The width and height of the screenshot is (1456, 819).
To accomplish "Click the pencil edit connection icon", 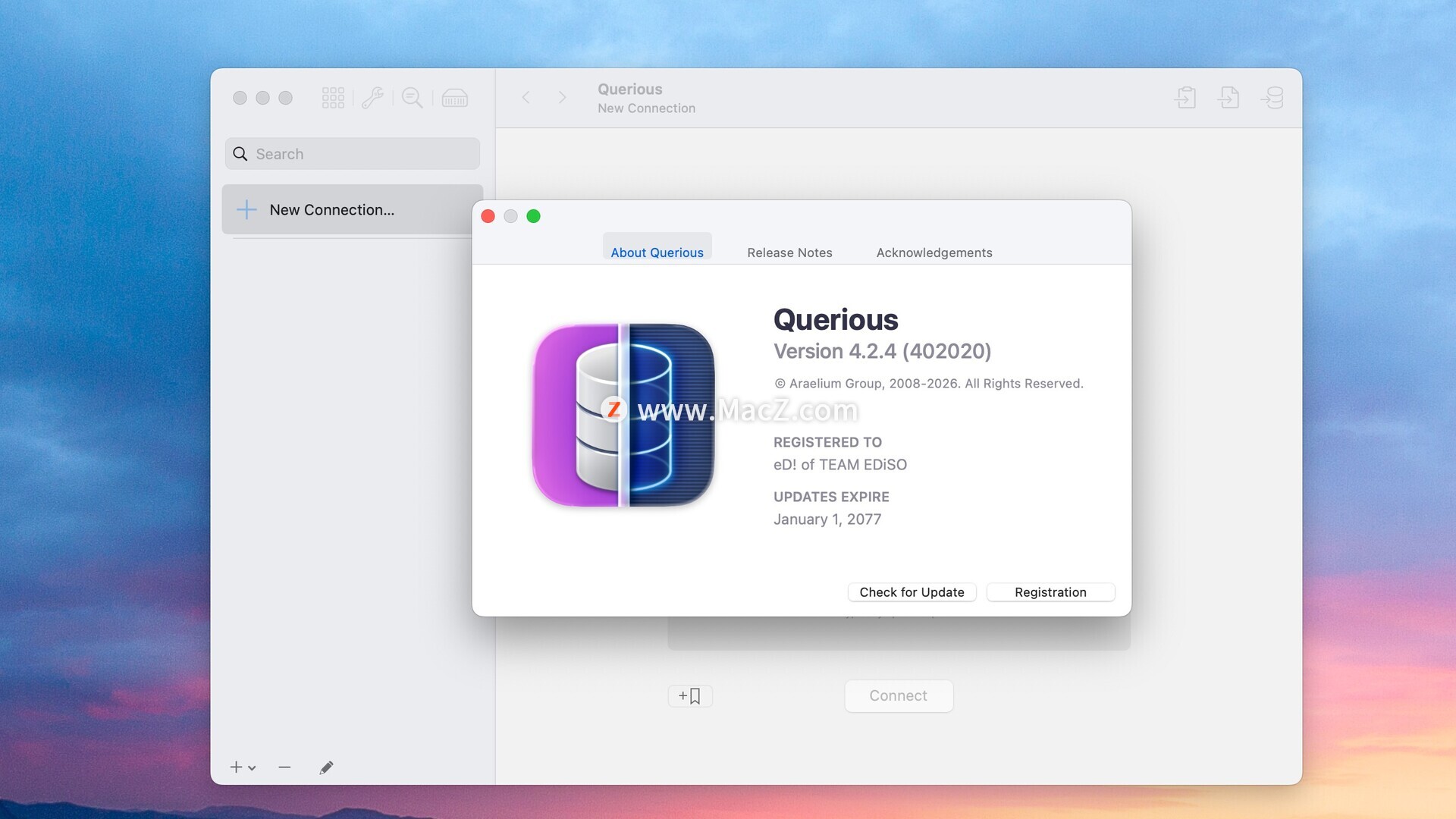I will [x=326, y=767].
